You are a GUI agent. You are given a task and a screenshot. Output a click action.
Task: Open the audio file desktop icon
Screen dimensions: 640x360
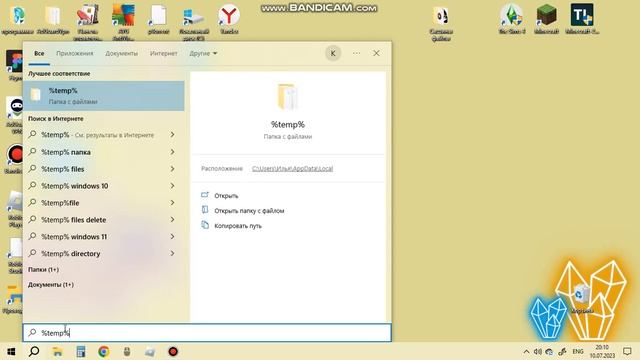coord(441,24)
